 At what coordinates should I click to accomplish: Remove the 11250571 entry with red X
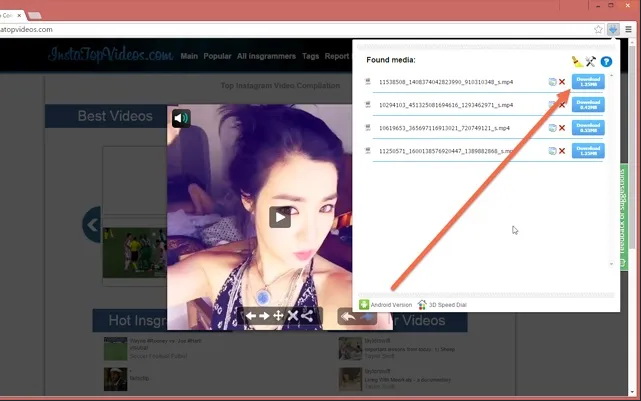coord(562,151)
